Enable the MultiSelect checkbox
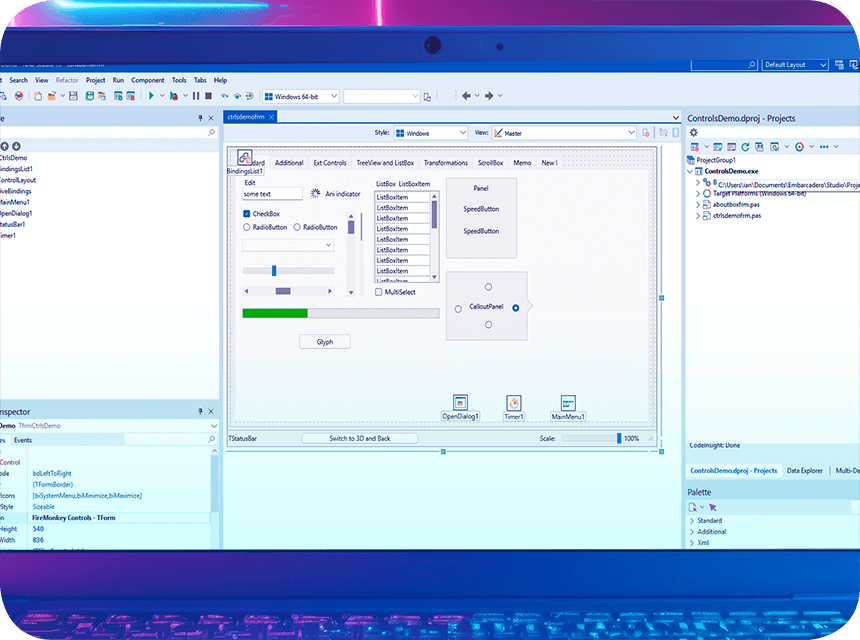 pyautogui.click(x=378, y=292)
